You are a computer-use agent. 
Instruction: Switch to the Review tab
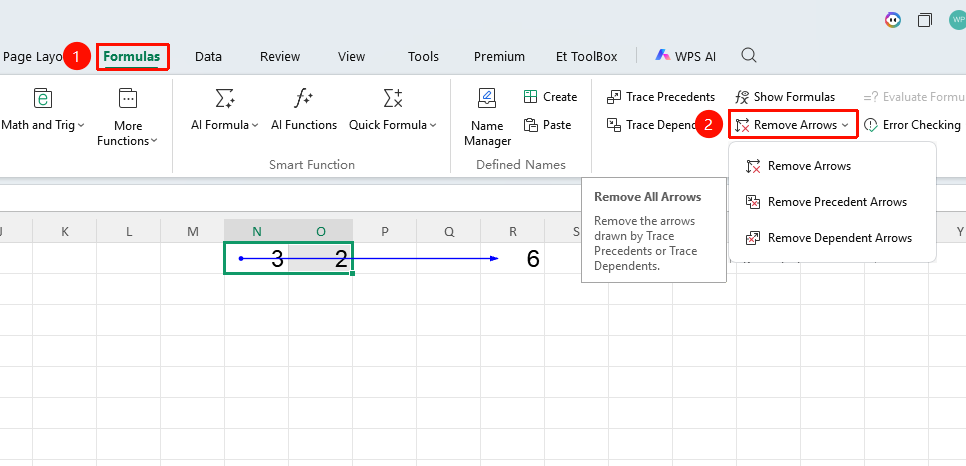tap(280, 57)
